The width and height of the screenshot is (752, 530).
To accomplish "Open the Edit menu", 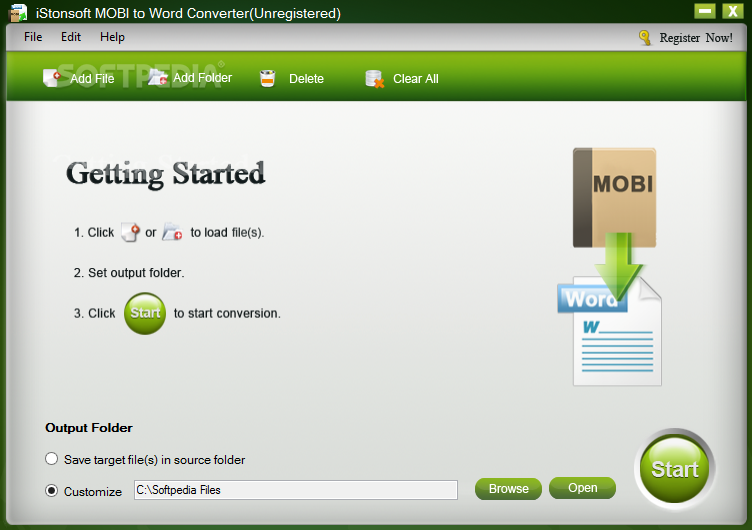I will pyautogui.click(x=71, y=37).
